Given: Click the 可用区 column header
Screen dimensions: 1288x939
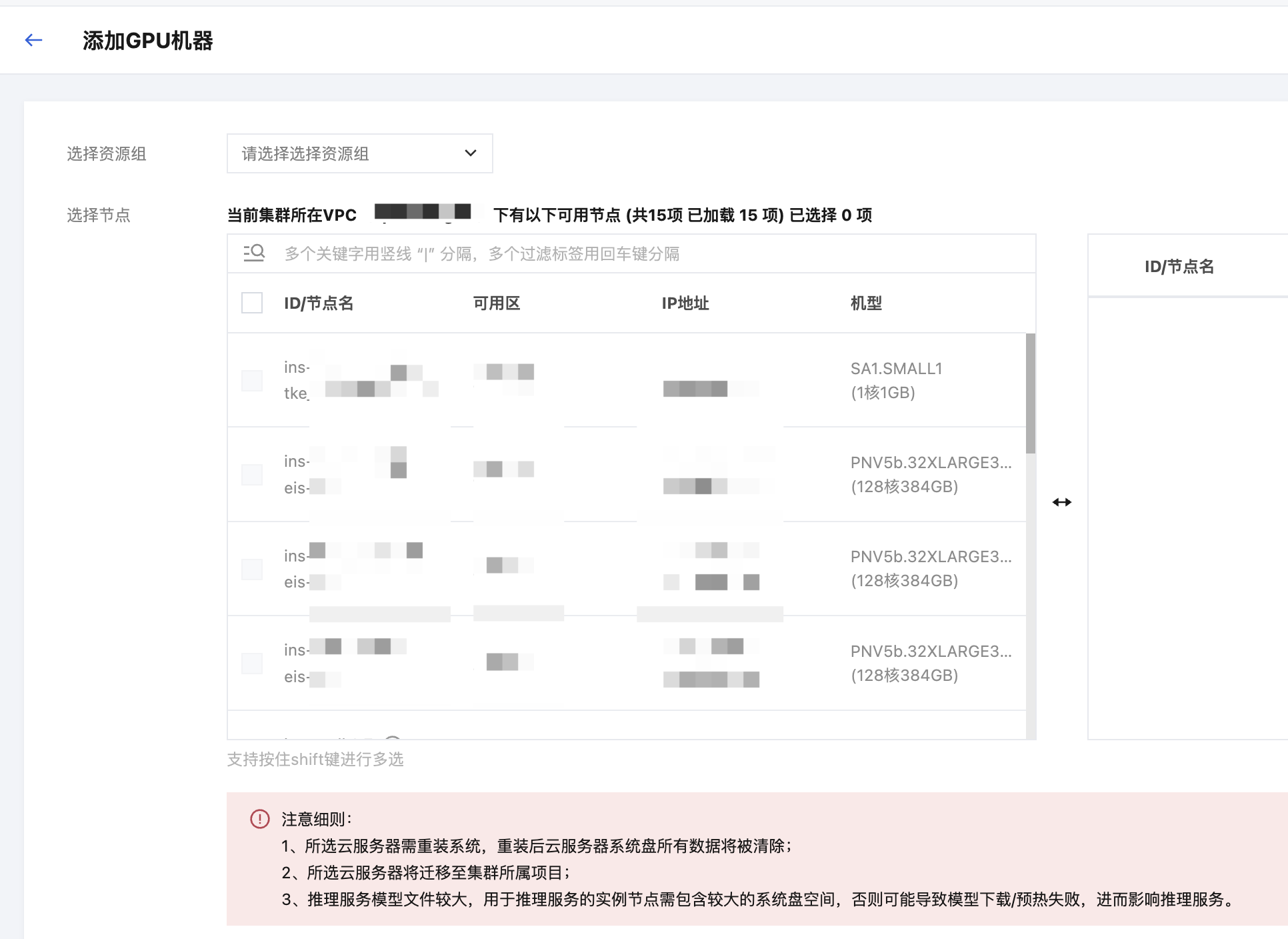Looking at the screenshot, I should [496, 303].
